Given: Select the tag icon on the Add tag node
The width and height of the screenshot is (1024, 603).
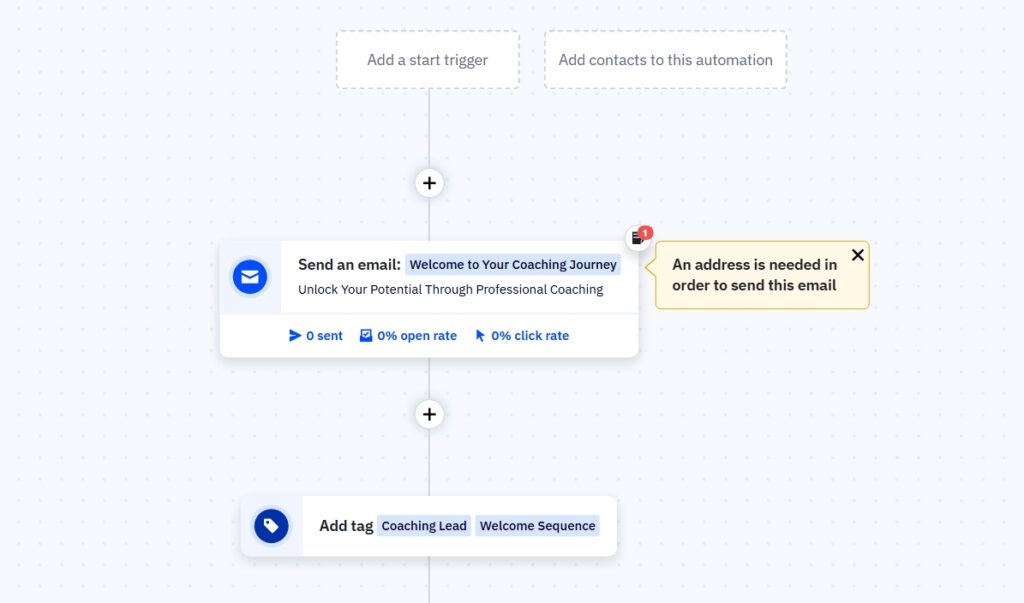Looking at the screenshot, I should click(x=271, y=525).
